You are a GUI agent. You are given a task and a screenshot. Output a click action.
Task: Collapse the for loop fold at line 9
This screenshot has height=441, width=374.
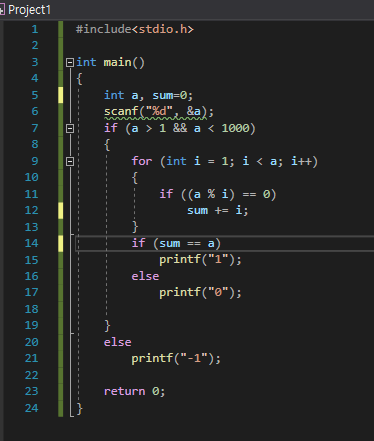point(70,161)
